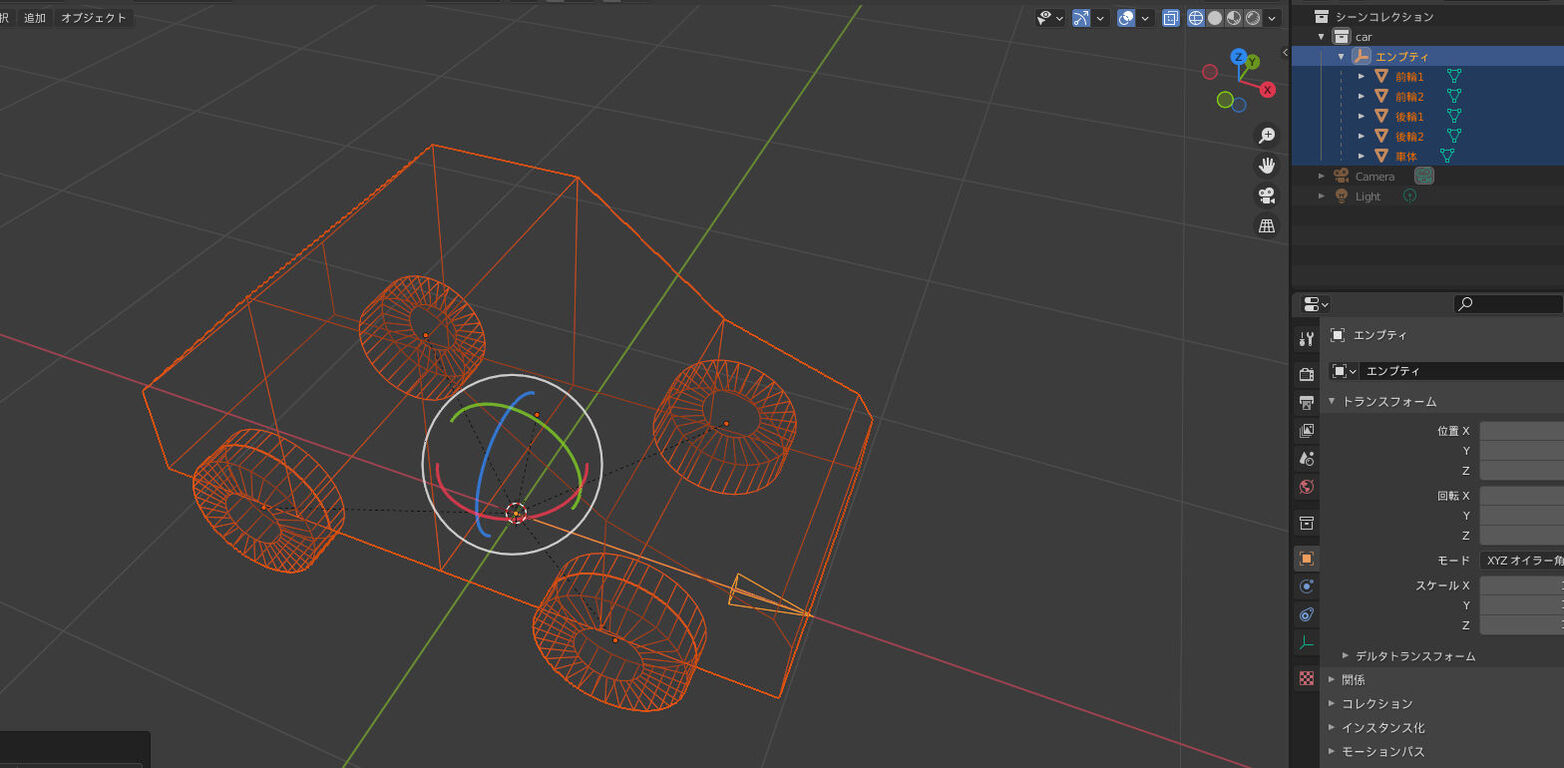Image resolution: width=1564 pixels, height=768 pixels.
Task: Click the Y axis on navigation gizmo
Action: [1252, 62]
